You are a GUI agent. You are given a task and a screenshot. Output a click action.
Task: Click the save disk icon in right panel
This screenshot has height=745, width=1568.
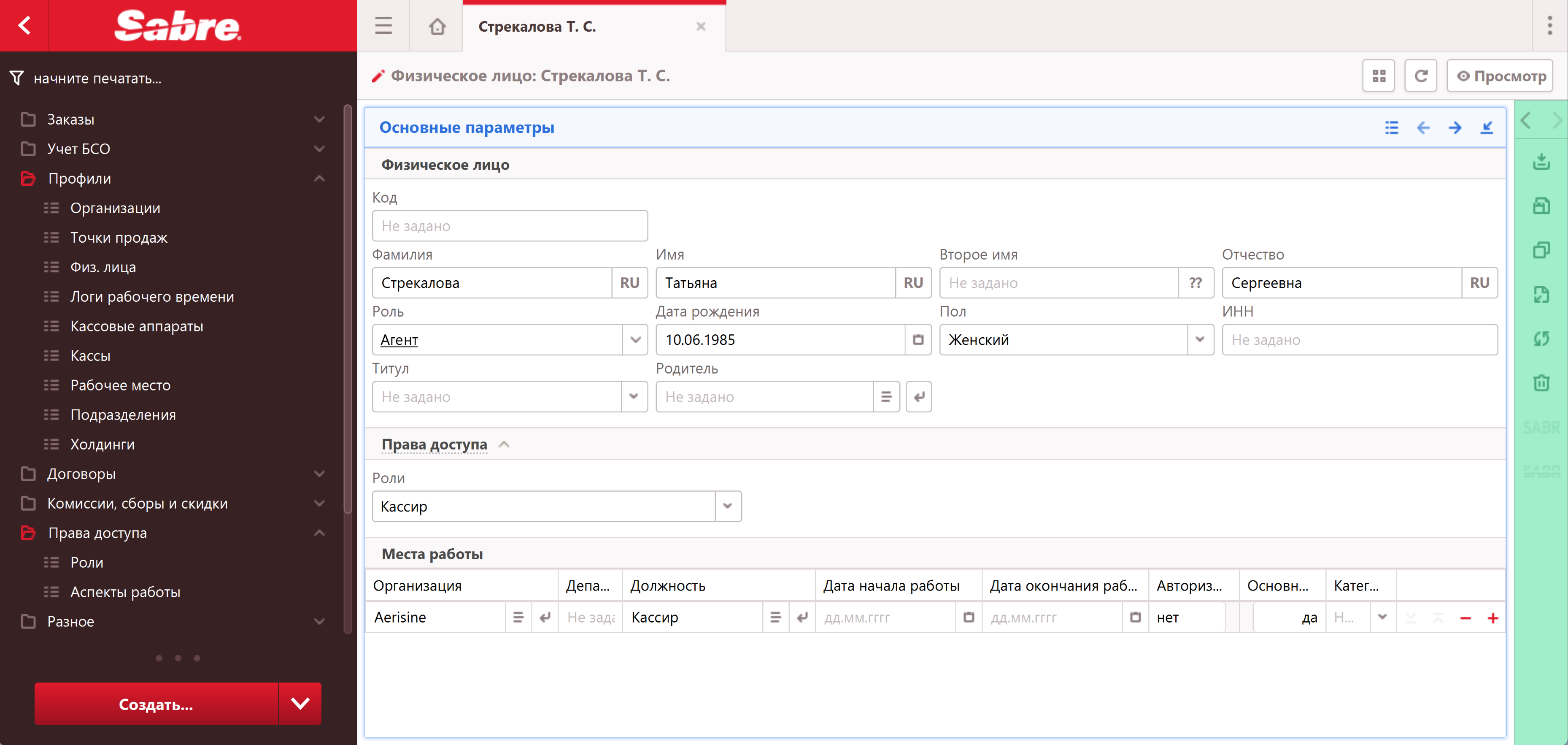tap(1541, 206)
